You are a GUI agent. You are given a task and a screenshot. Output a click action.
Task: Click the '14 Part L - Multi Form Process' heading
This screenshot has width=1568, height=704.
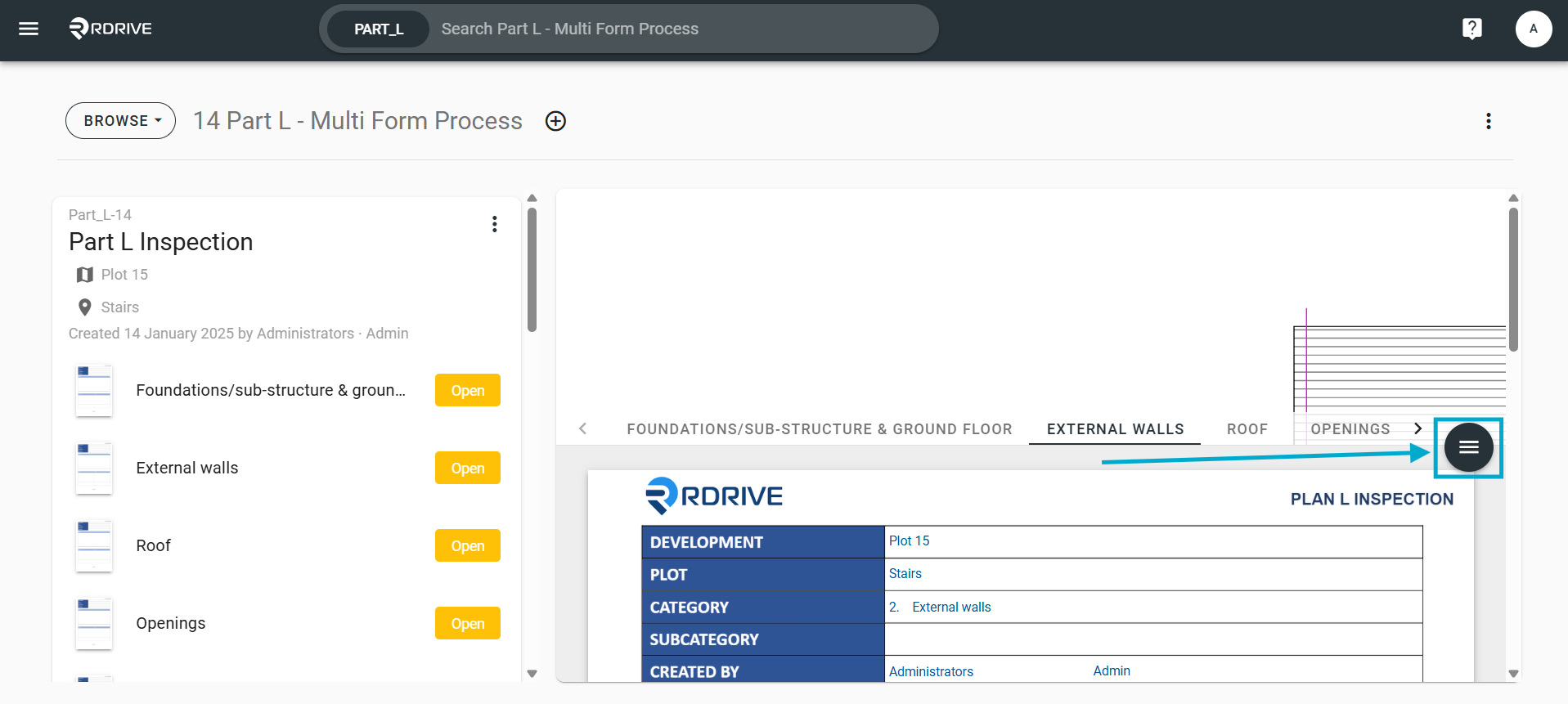tap(357, 121)
